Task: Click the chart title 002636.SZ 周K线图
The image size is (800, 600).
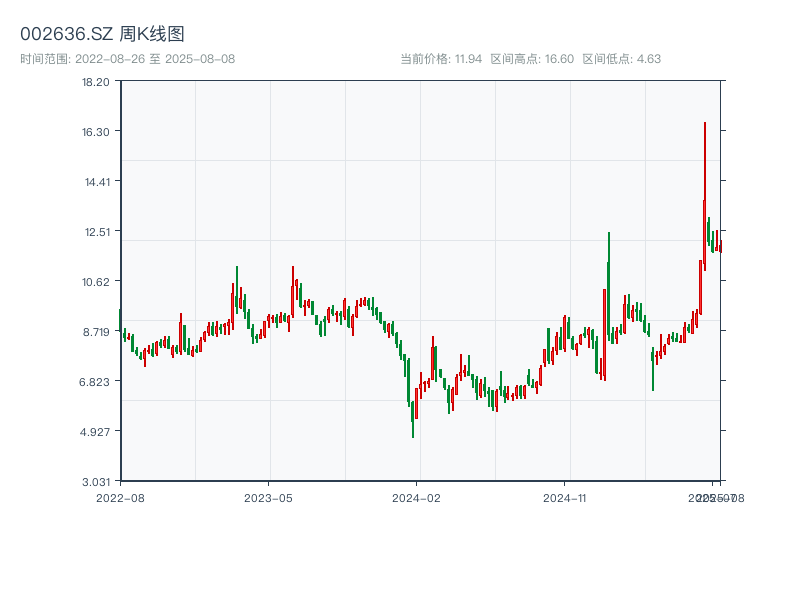Action: coord(102,34)
